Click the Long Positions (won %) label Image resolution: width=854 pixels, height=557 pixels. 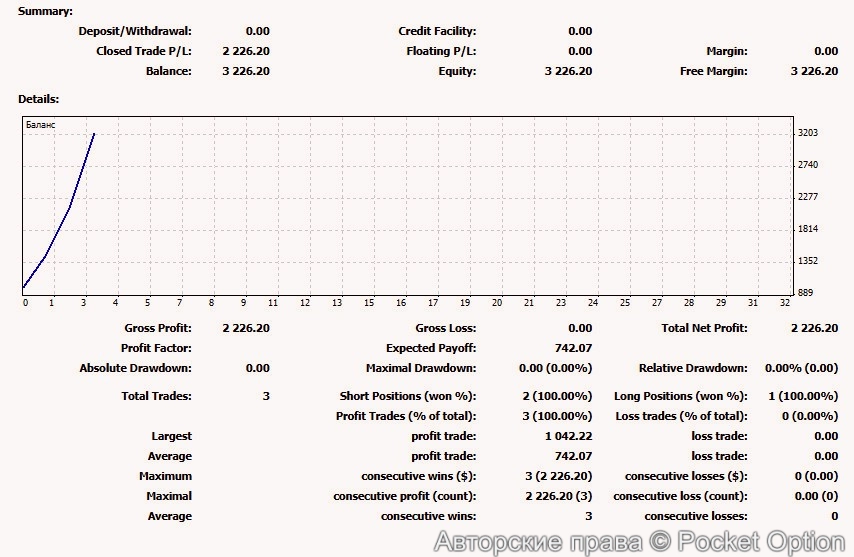[680, 396]
